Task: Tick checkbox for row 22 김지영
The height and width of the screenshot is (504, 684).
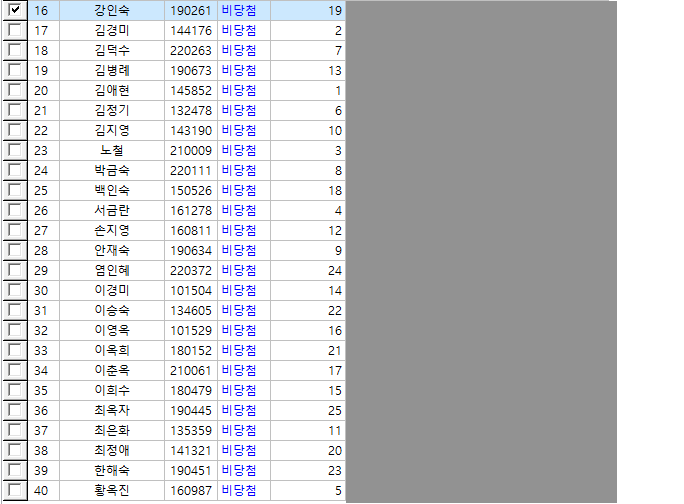Action: click(x=15, y=130)
